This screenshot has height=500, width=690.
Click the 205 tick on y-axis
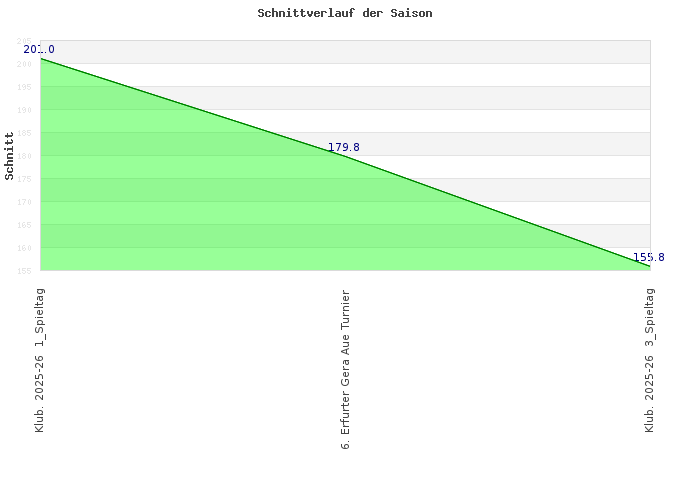pos(25,42)
